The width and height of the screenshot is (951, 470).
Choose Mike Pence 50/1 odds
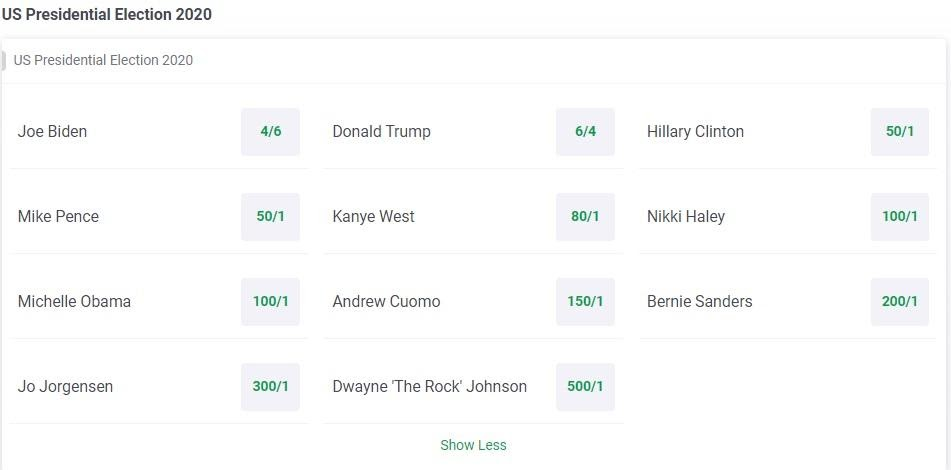(x=271, y=217)
